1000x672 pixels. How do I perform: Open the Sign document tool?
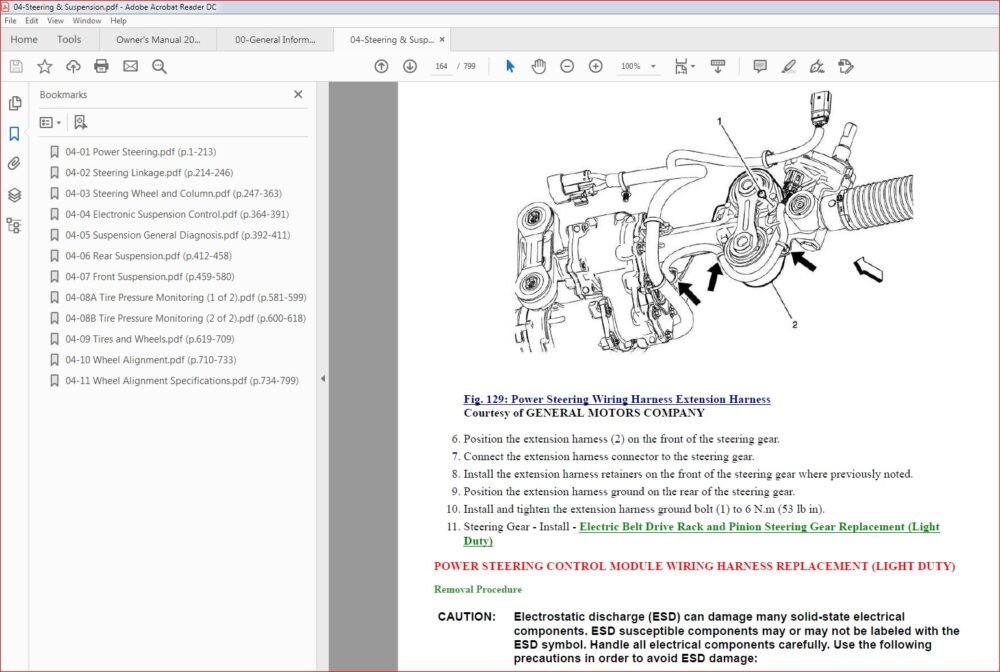(x=817, y=66)
